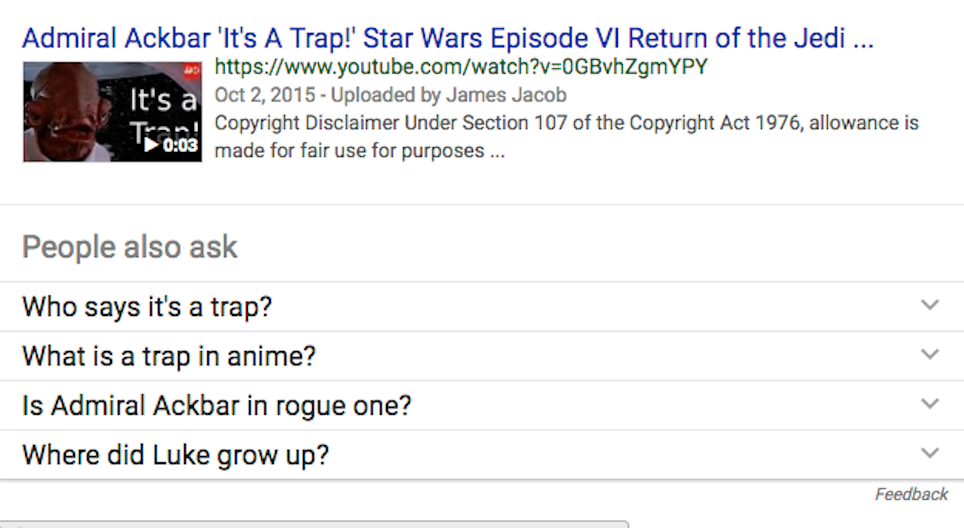
Task: Expand the "Where did Luke grow up?" chevron
Action: pos(930,454)
